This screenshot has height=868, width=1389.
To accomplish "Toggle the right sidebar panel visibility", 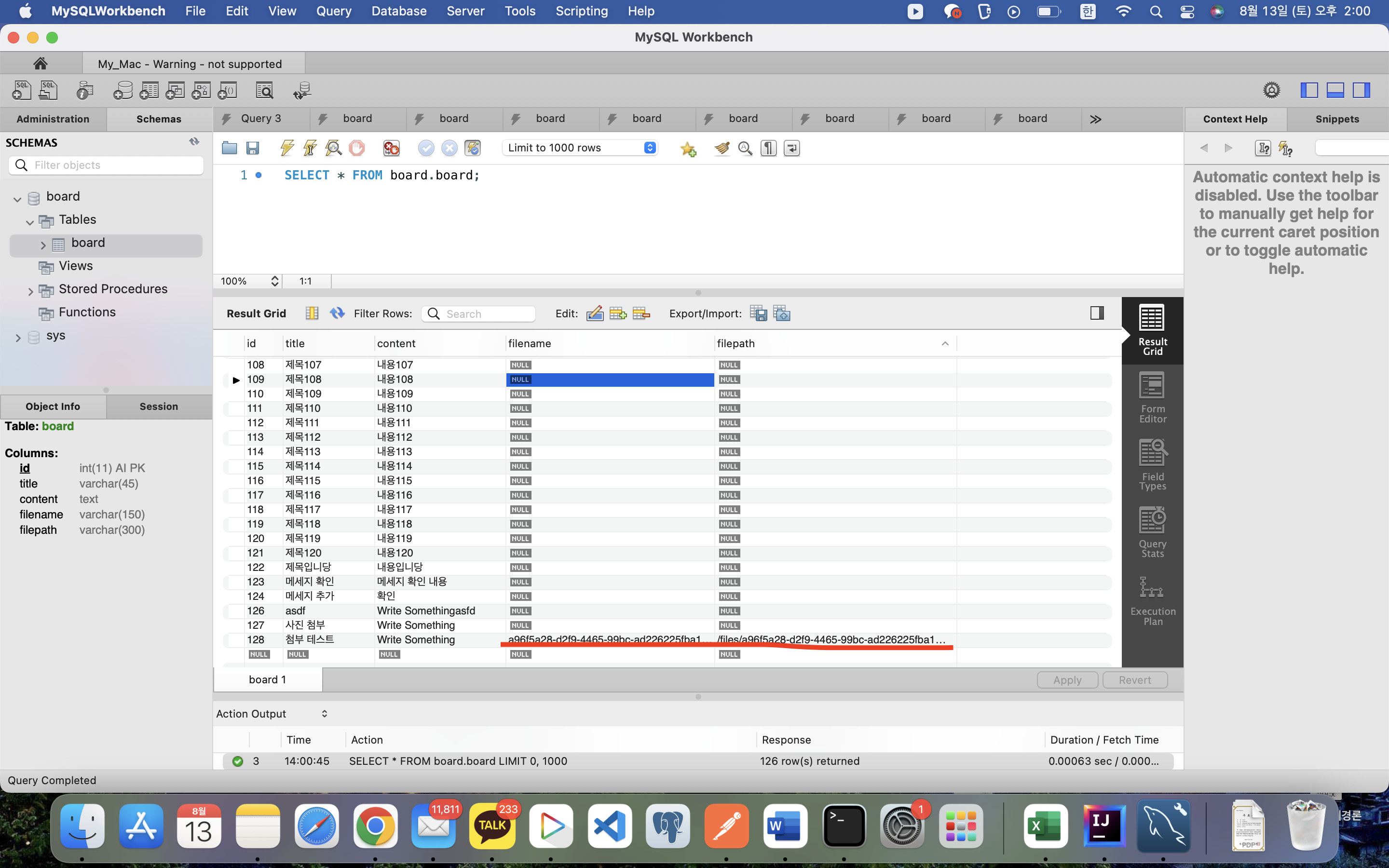I will coord(1362,90).
